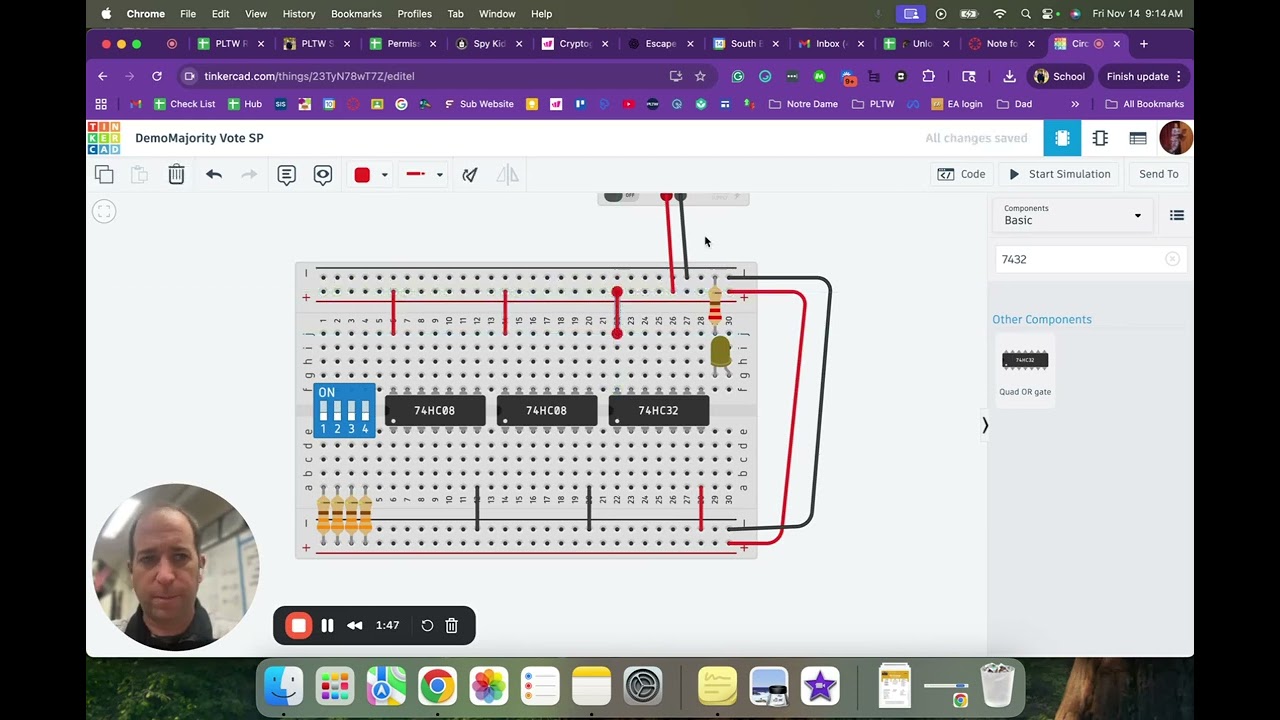Open Launchpad in the Dock
Image resolution: width=1280 pixels, height=720 pixels.
(x=335, y=687)
